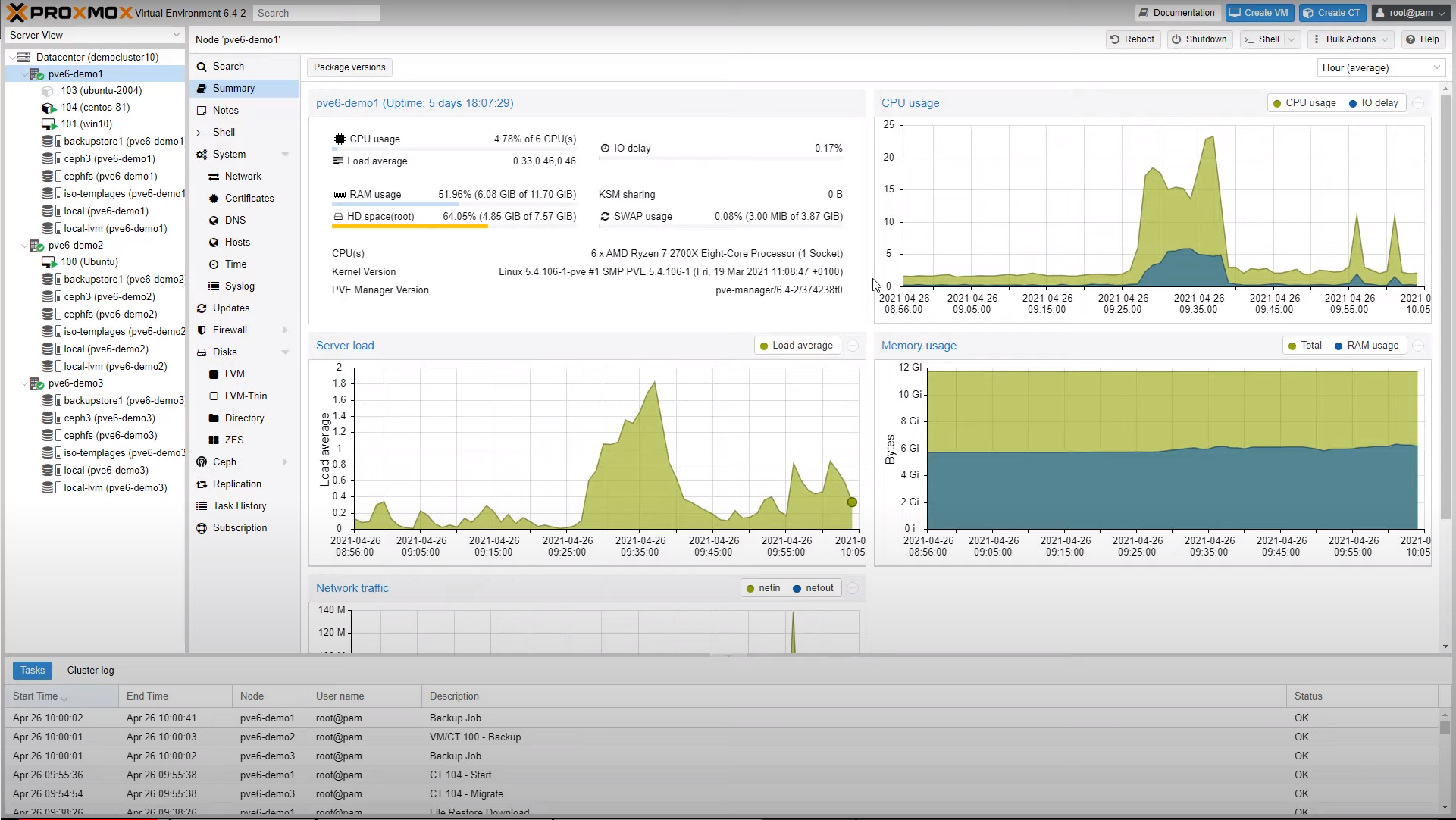Click the Package versions button
Image resolution: width=1456 pixels, height=820 pixels.
pyautogui.click(x=349, y=67)
